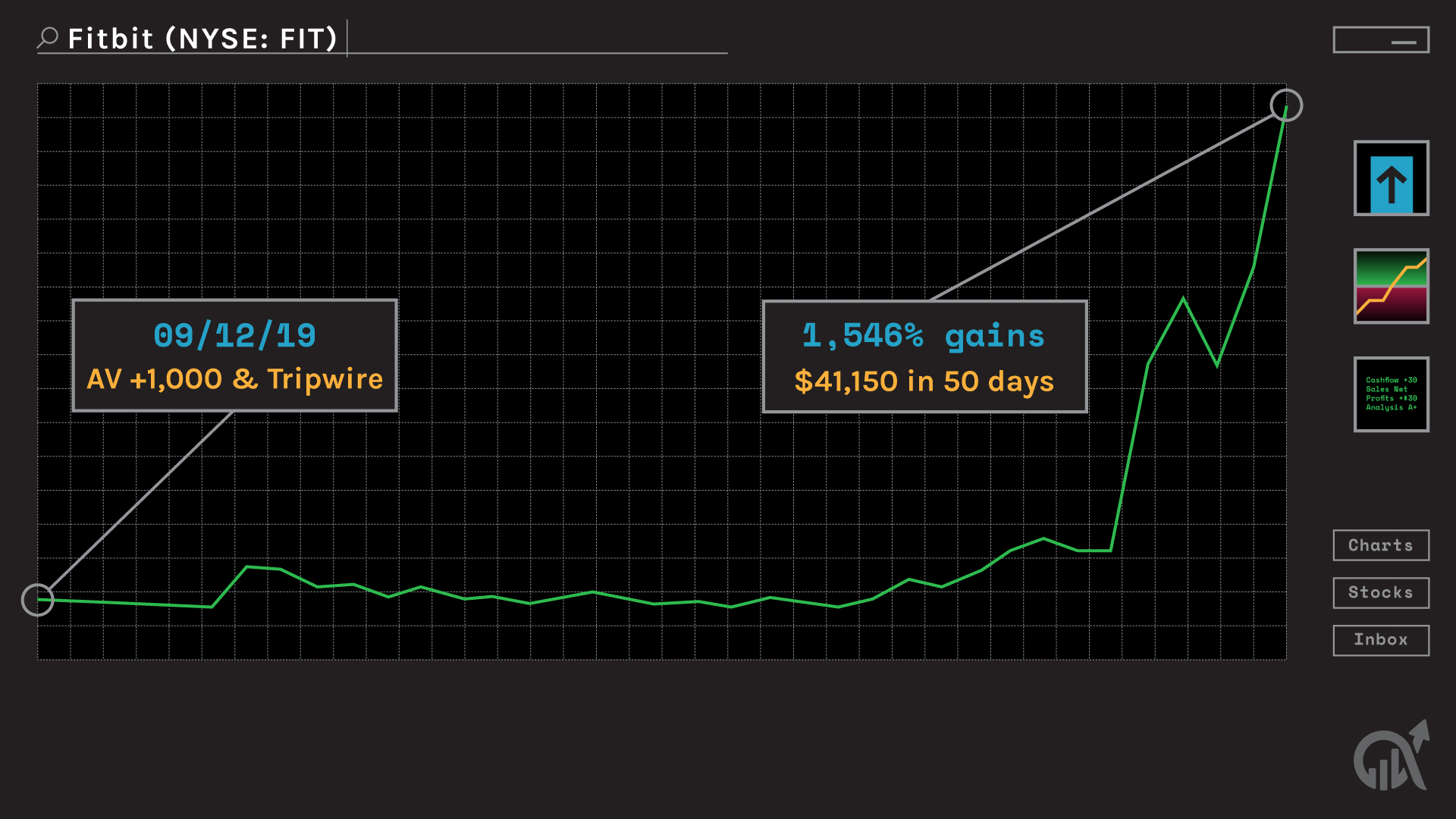This screenshot has height=819, width=1456.
Task: Open the Inbox button
Action: click(1381, 640)
